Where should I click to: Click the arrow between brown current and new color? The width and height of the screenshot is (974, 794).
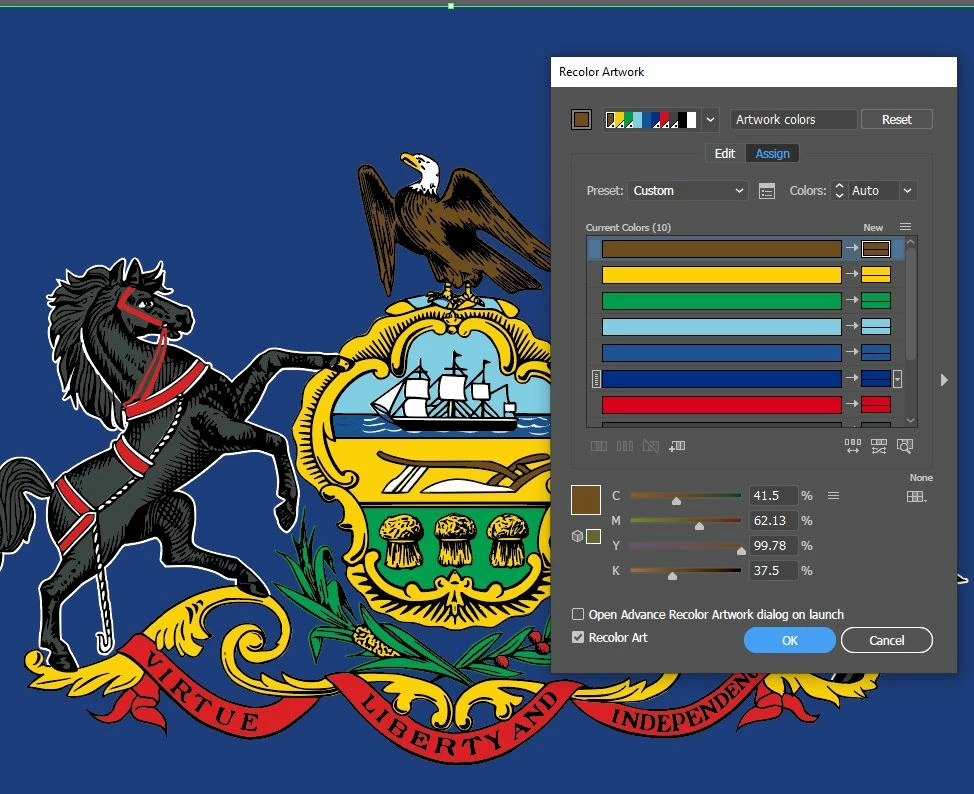point(852,248)
